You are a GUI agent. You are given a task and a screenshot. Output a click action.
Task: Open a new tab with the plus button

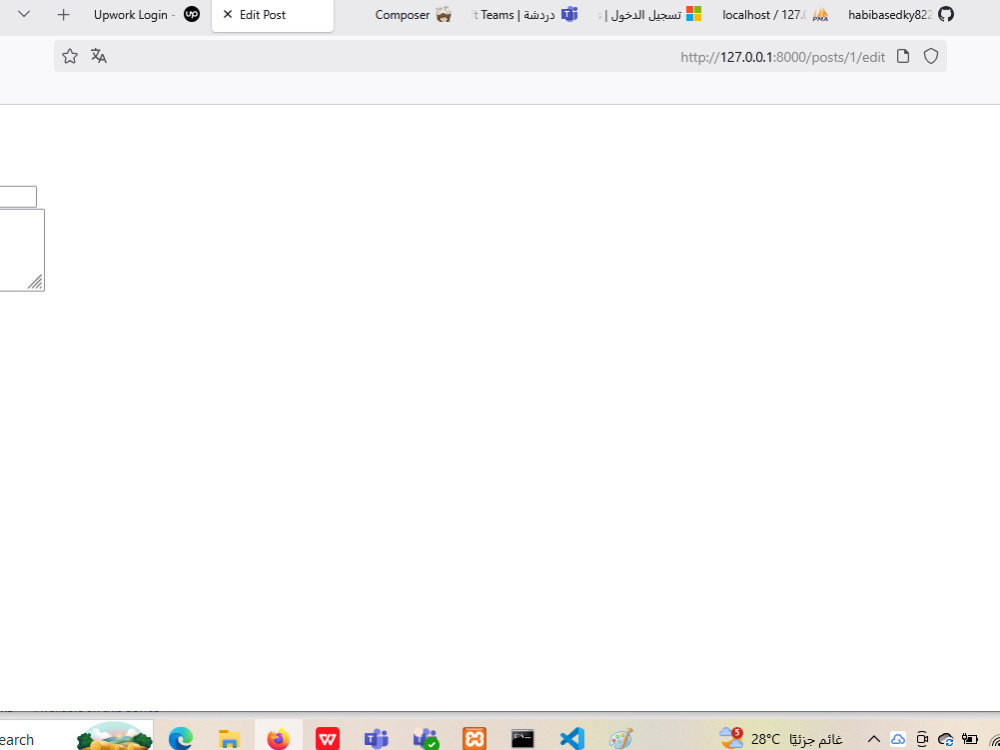[63, 15]
